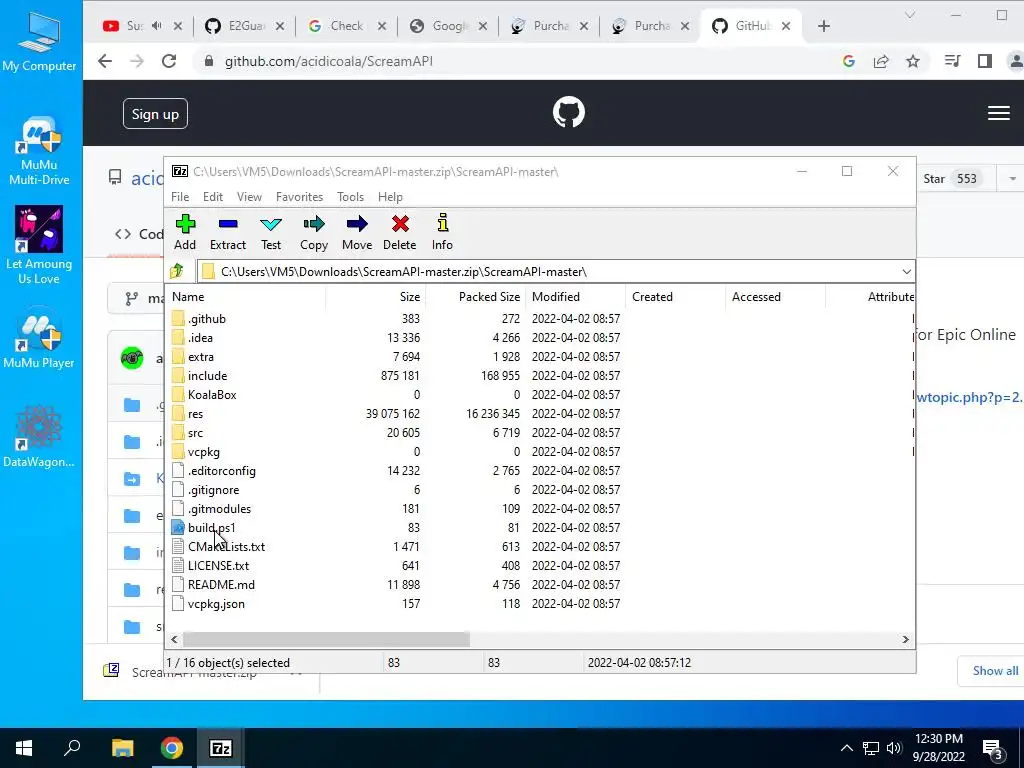Click the Chrome share page icon
The image size is (1024, 768).
(x=881, y=61)
